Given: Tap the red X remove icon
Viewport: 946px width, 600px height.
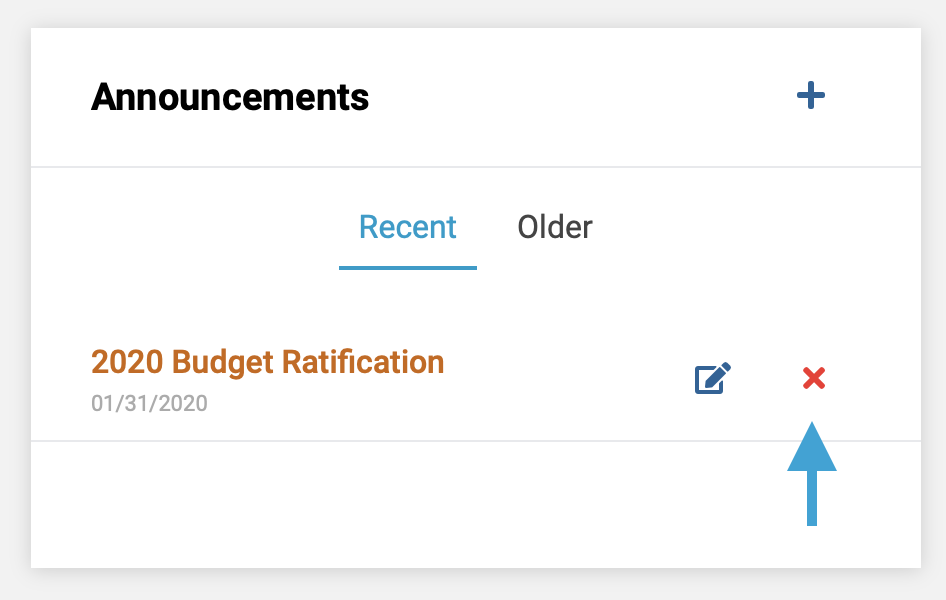Looking at the screenshot, I should tap(814, 378).
